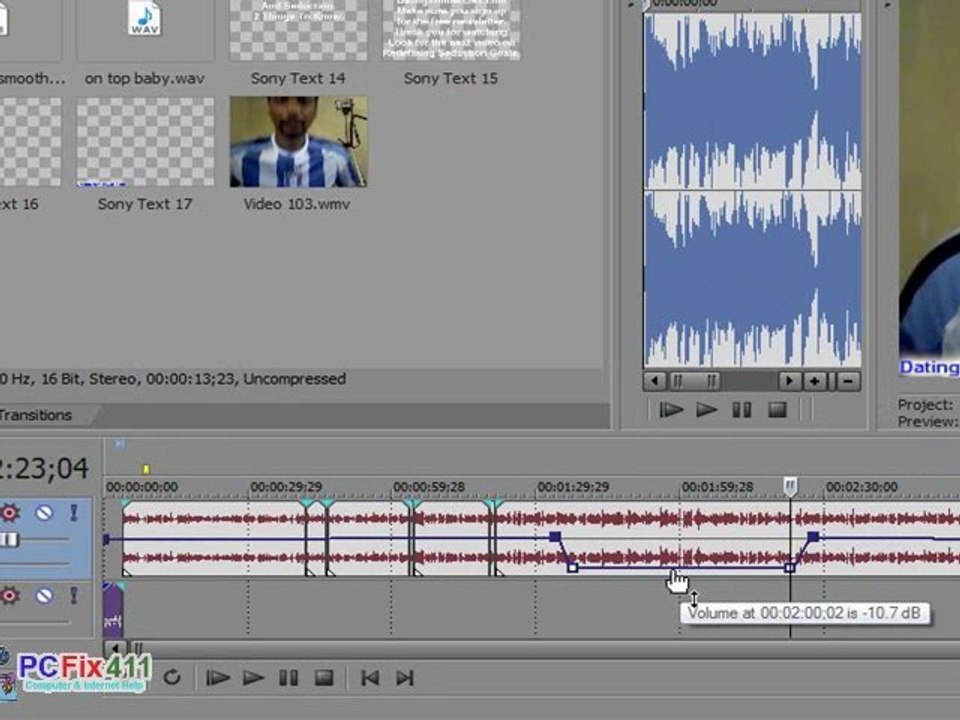Screen dimensions: 960x720
Task: Toggle loop playback in timeline transport
Action: click(x=172, y=678)
